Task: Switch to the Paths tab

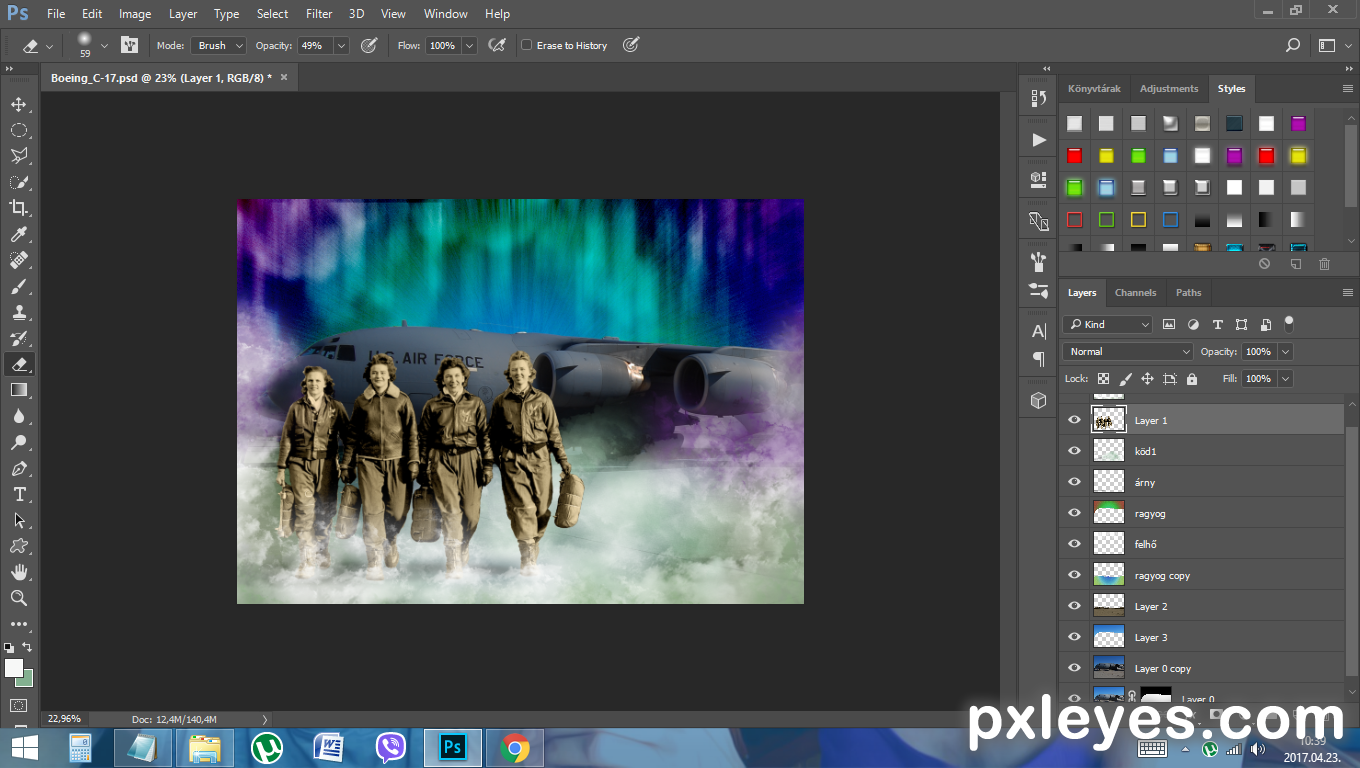Action: coord(1189,293)
